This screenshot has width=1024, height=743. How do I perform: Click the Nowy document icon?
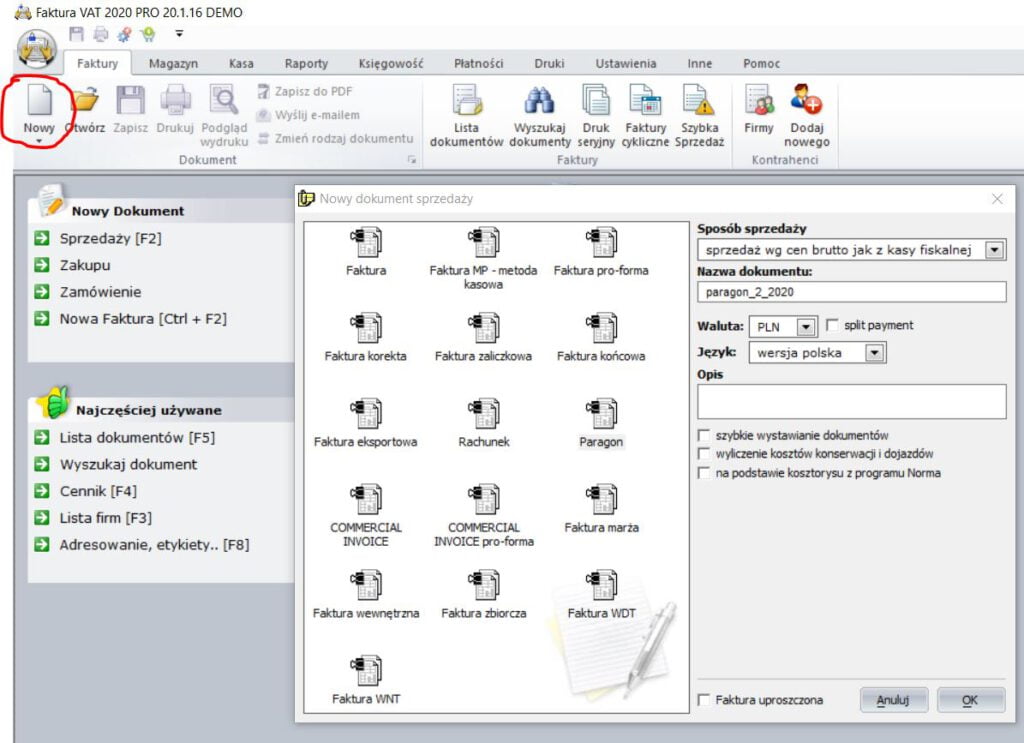pos(38,103)
